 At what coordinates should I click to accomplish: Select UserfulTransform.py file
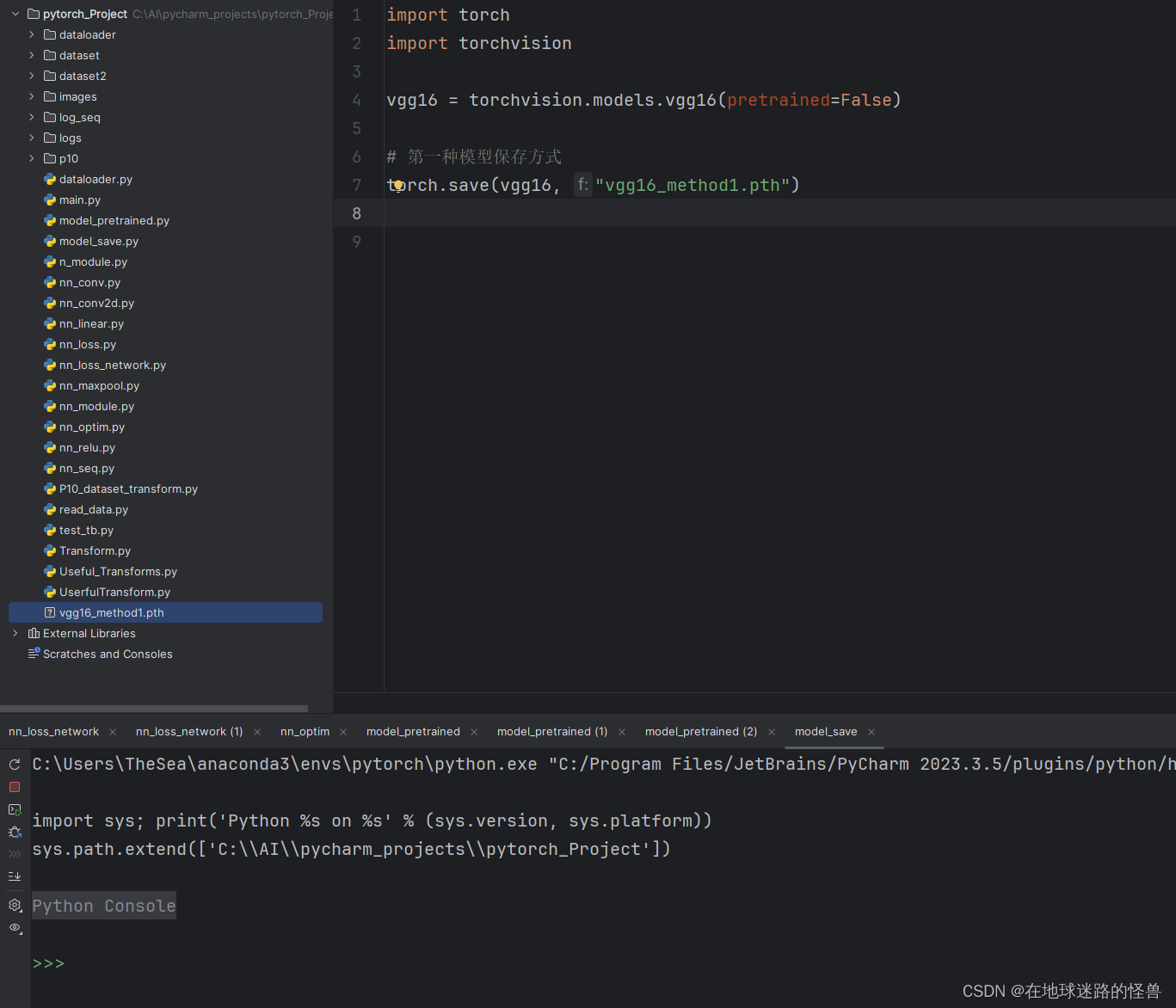[114, 592]
